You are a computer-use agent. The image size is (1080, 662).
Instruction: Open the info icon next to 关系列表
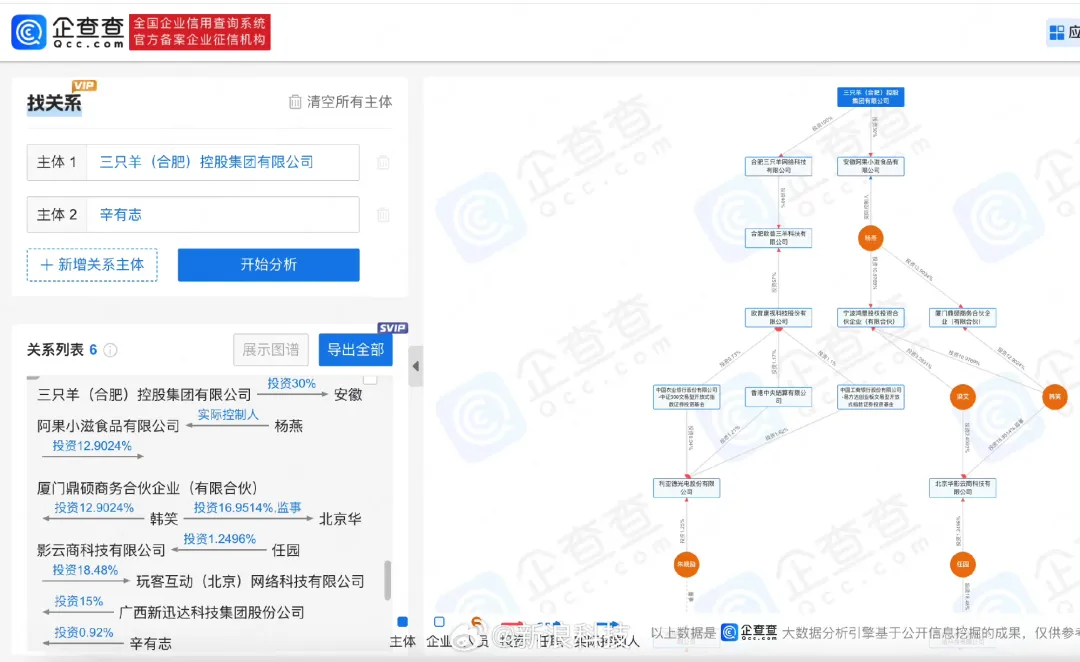[x=111, y=350]
